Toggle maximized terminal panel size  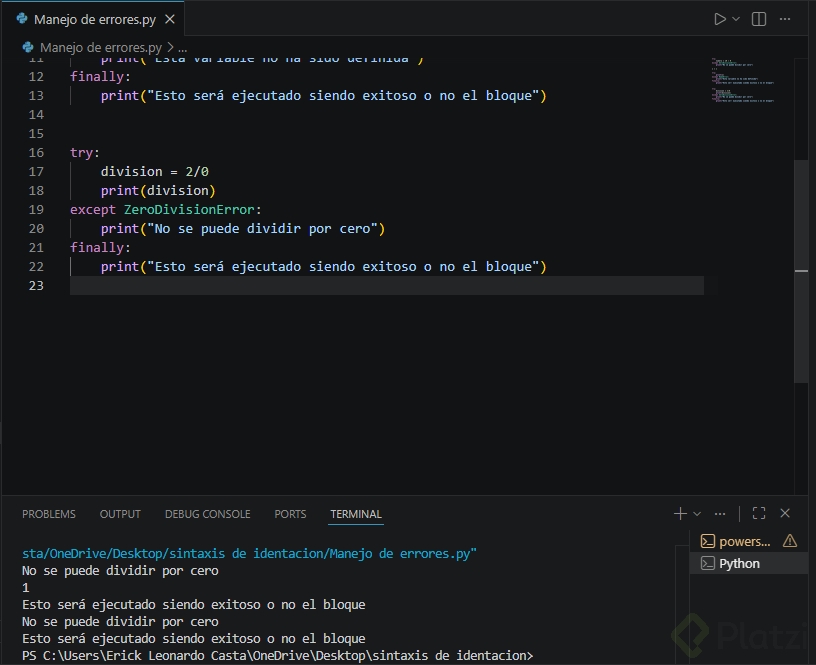point(759,513)
